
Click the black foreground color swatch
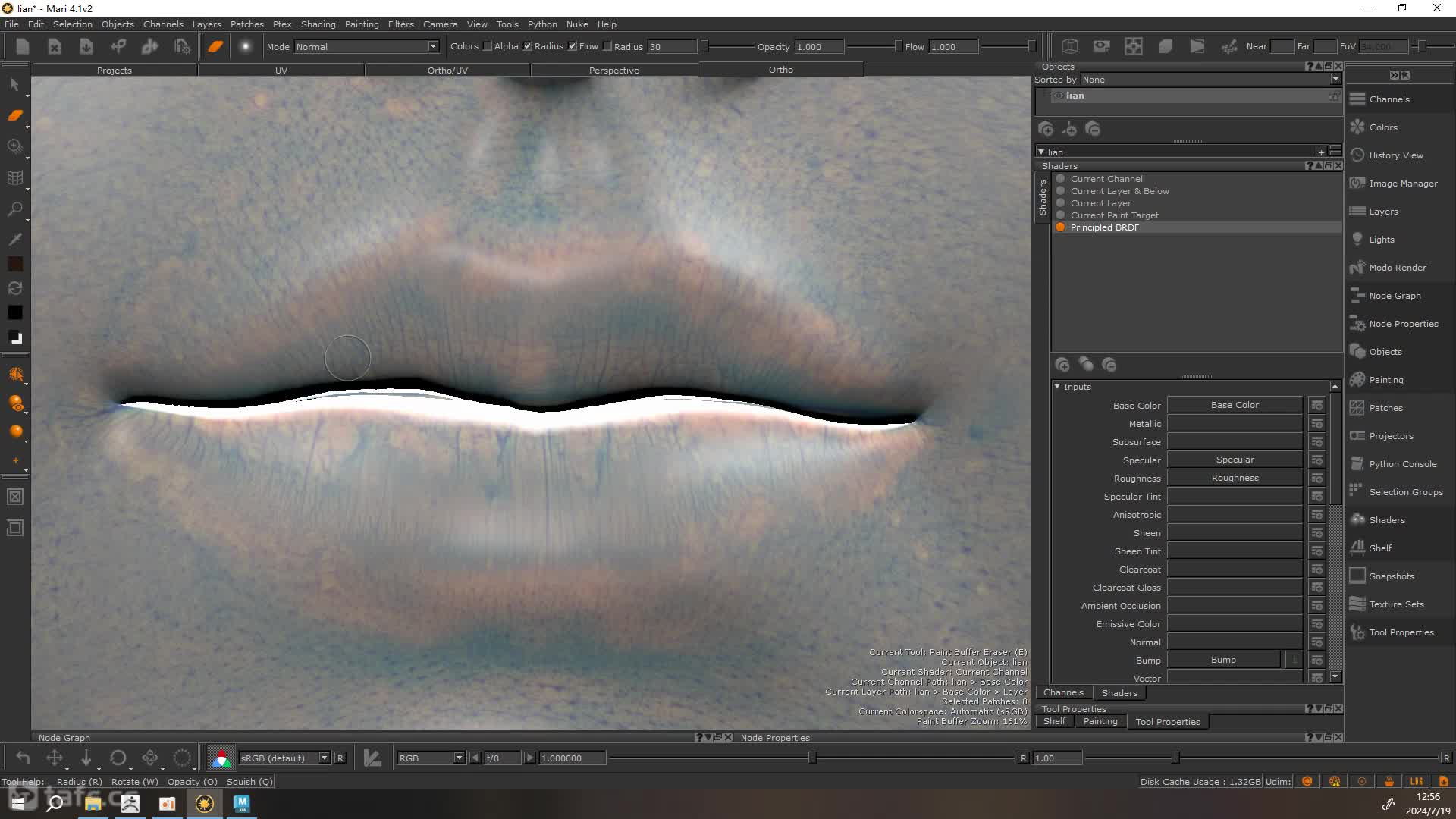tap(14, 312)
